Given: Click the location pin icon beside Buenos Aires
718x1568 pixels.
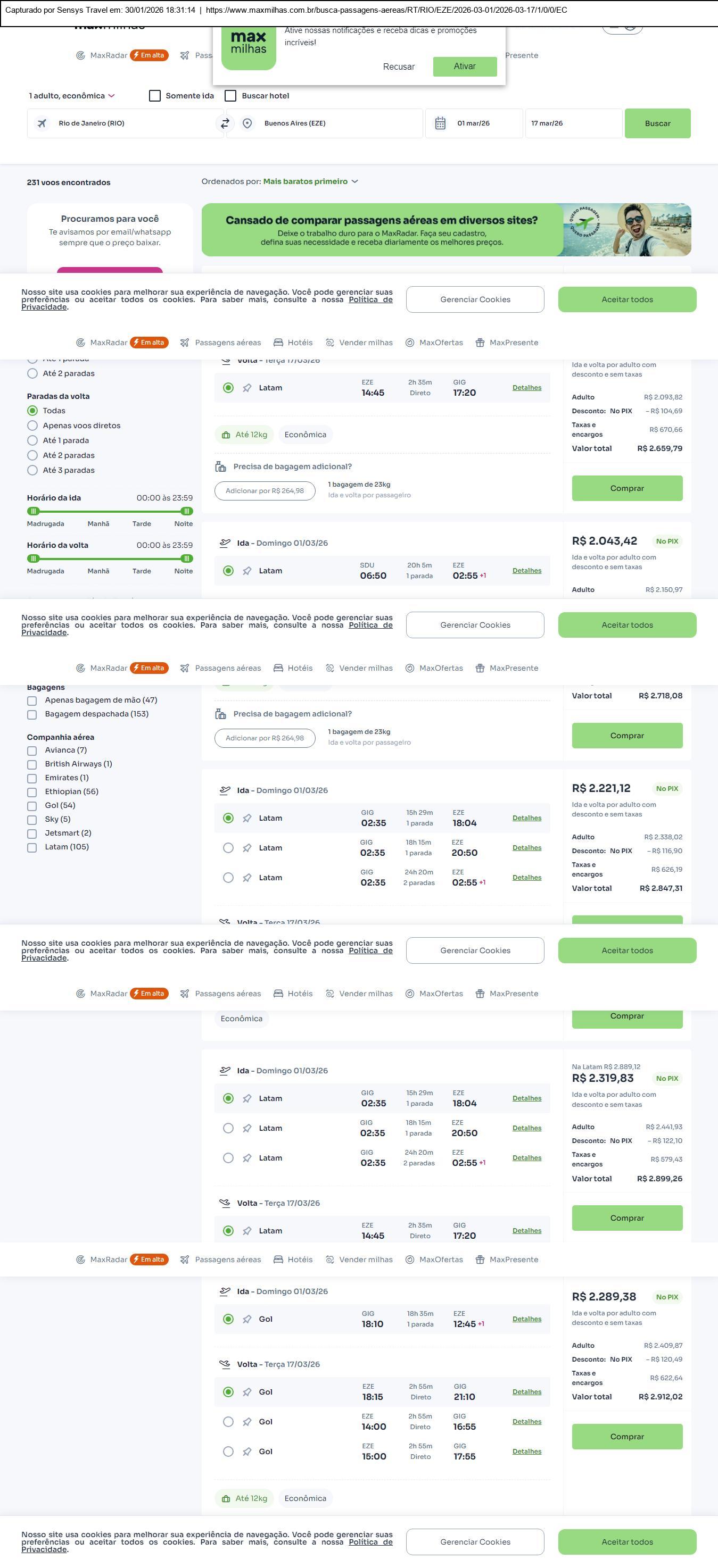Looking at the screenshot, I should [247, 123].
